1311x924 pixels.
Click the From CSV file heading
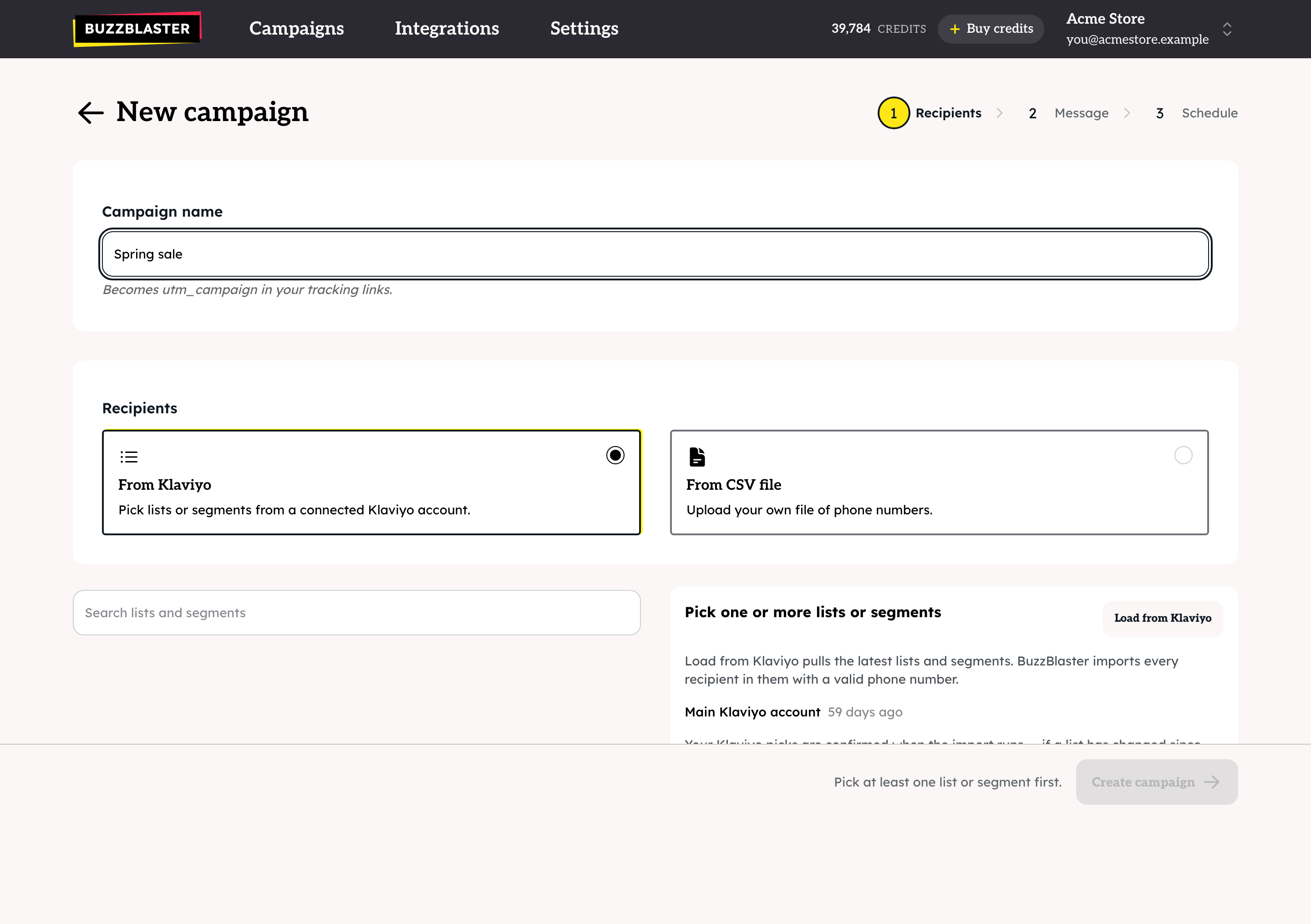[x=734, y=484]
